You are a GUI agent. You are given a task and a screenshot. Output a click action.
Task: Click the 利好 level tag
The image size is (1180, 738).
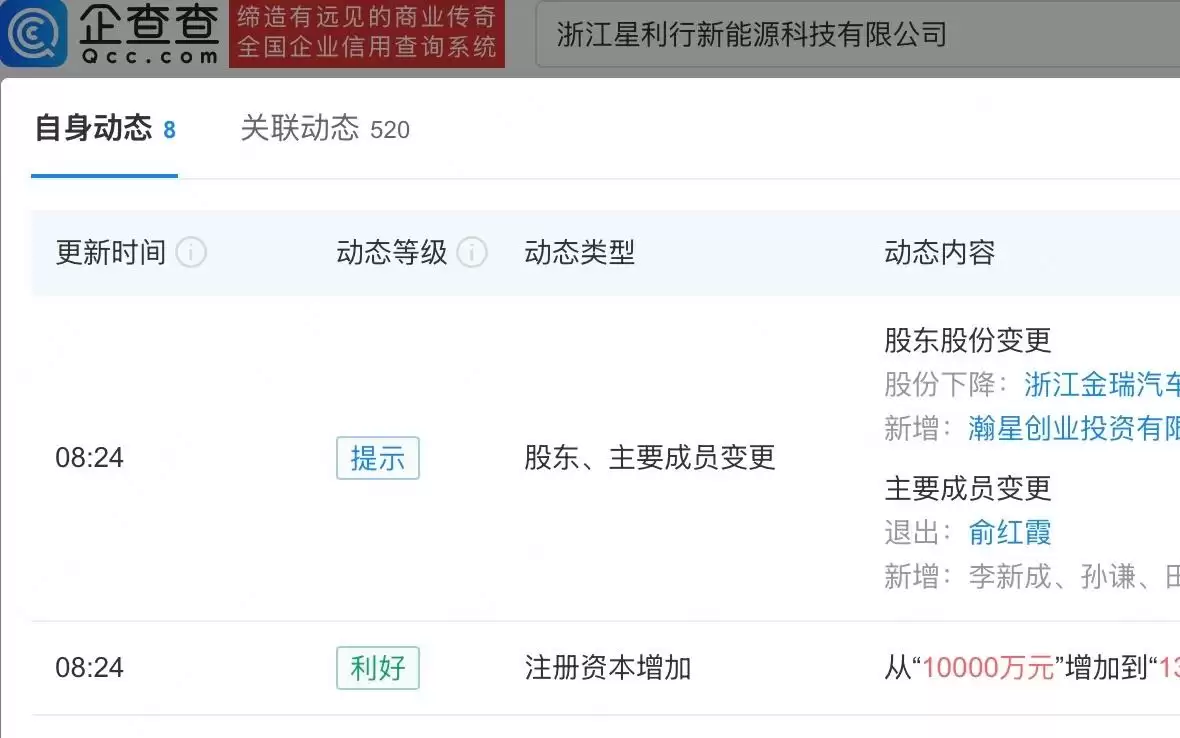378,667
